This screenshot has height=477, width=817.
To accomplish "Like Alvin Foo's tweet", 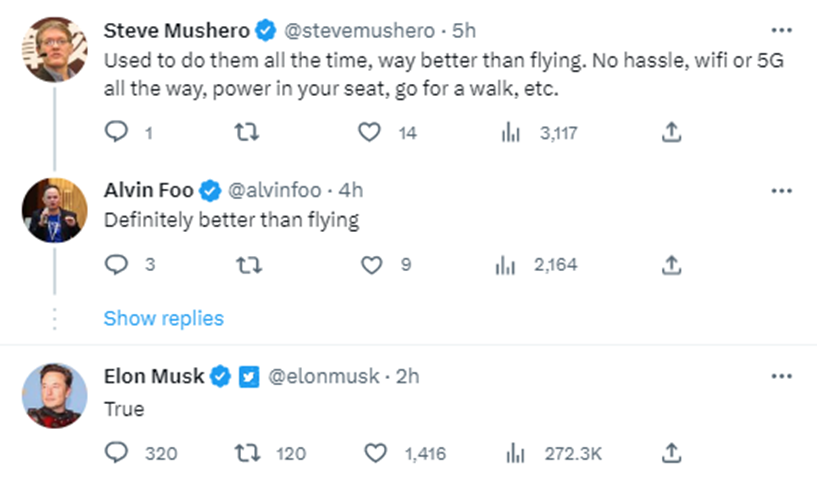I will [372, 265].
